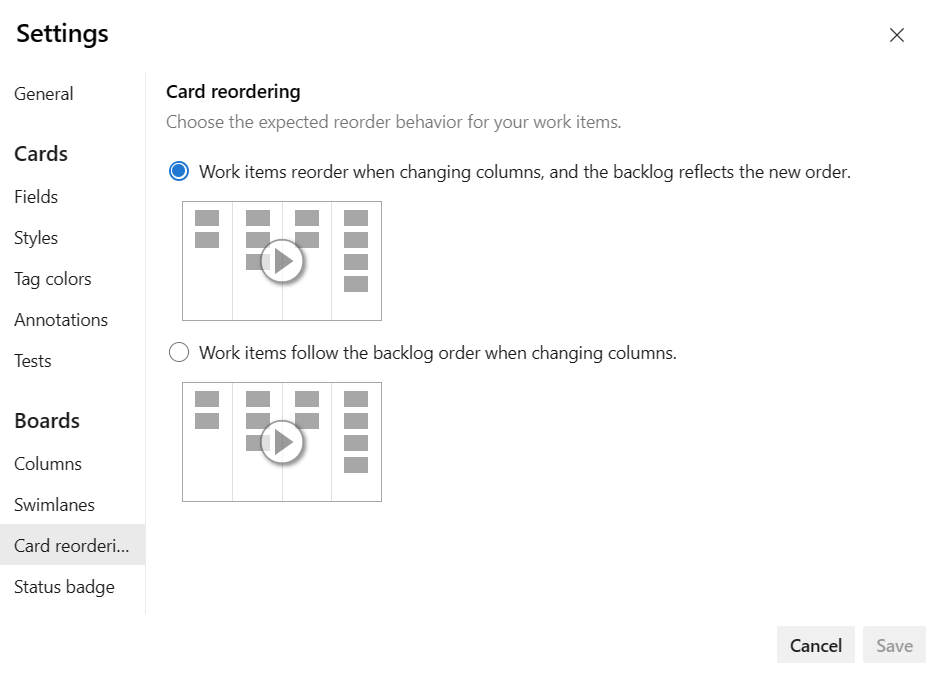
Task: Play the second card reordering preview animation
Action: (x=282, y=442)
